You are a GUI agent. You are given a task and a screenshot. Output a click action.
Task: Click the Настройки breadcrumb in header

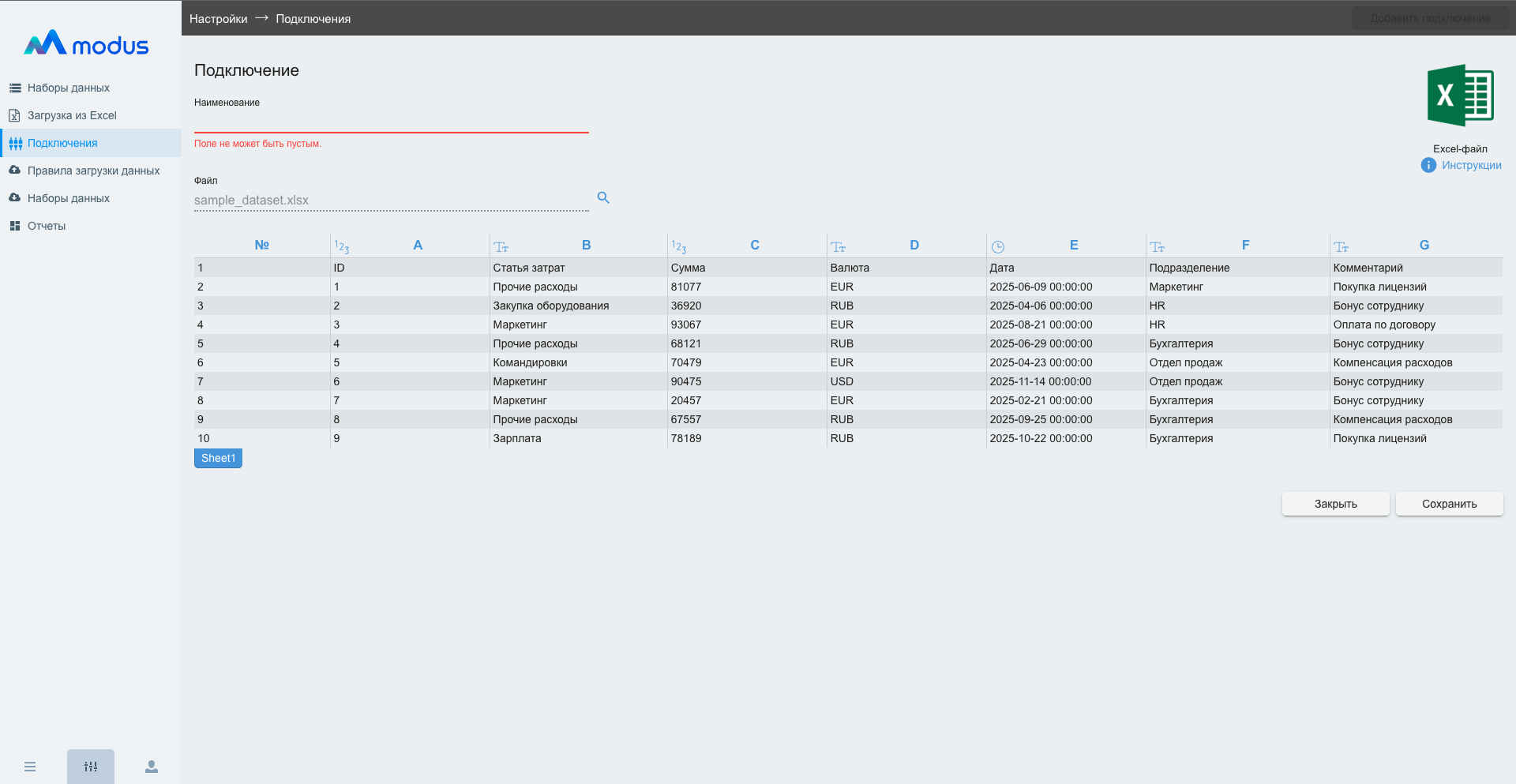click(218, 19)
